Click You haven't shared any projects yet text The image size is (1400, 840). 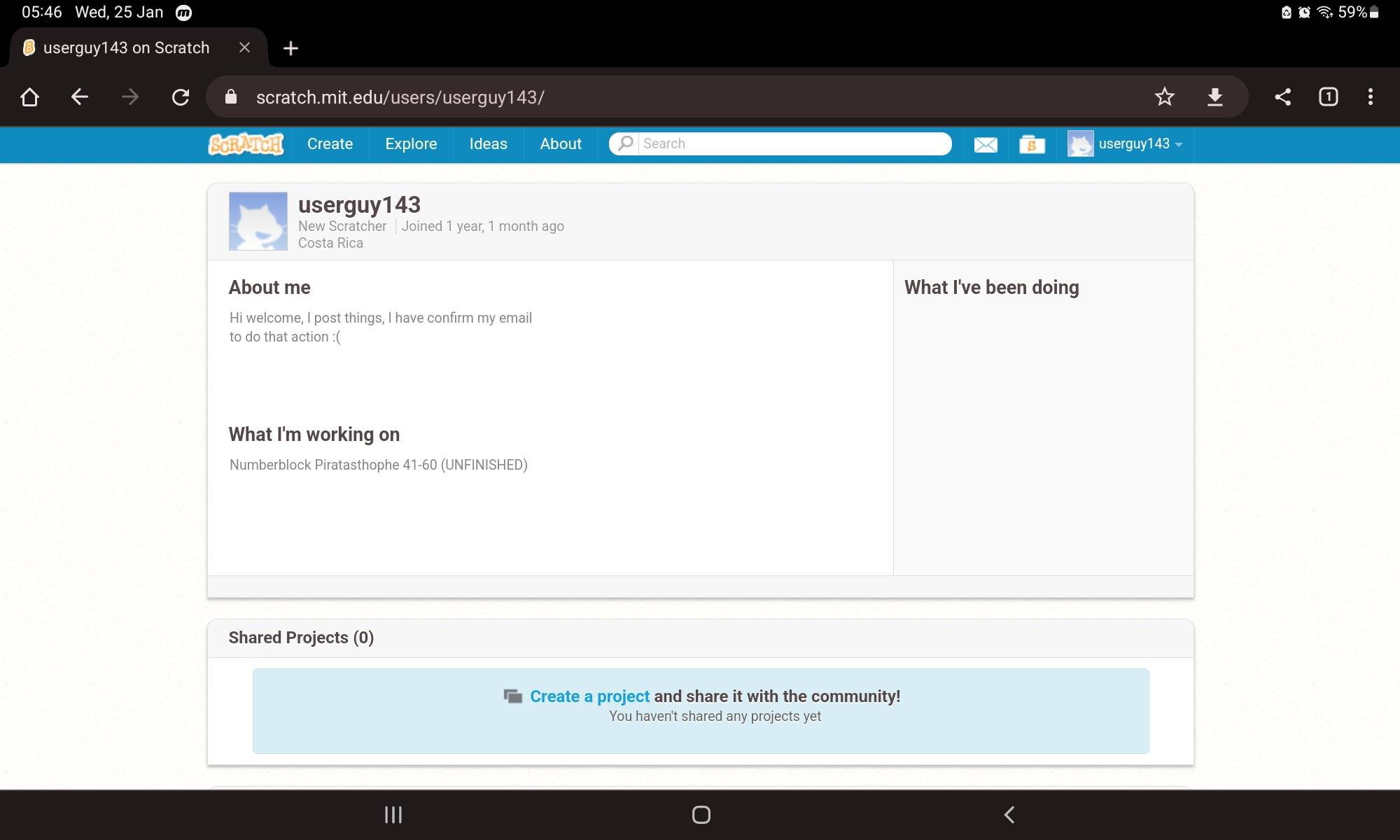pos(715,716)
